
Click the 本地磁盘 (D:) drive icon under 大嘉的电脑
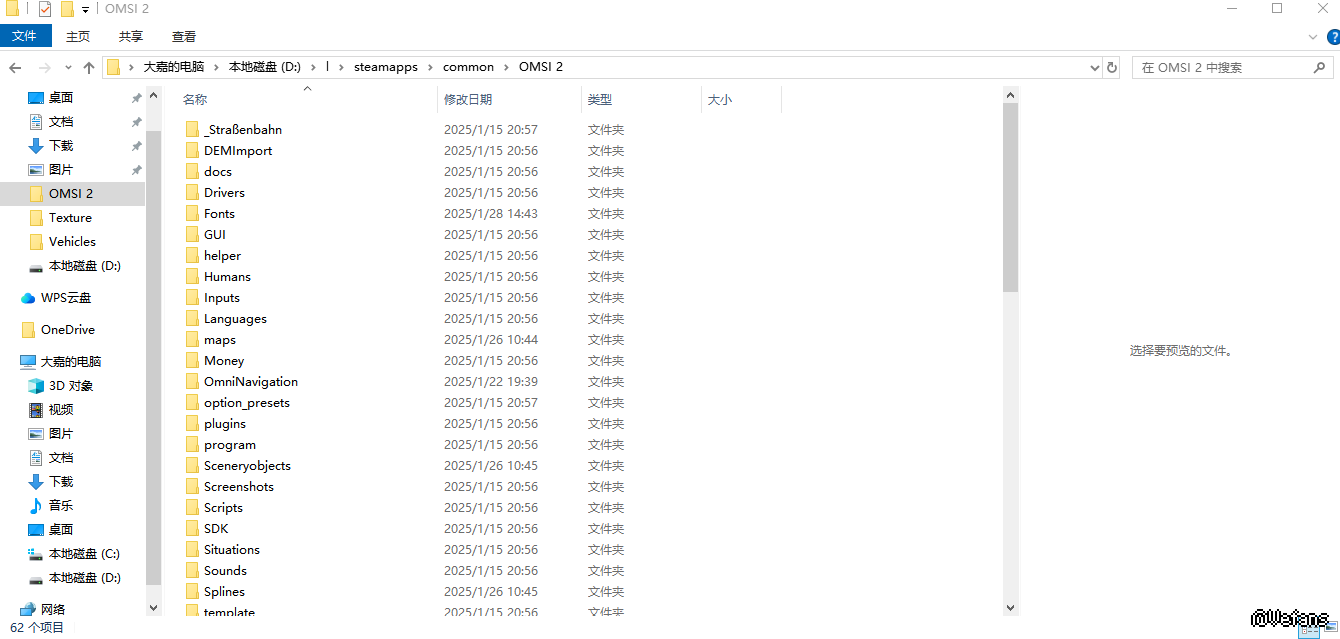(x=36, y=578)
